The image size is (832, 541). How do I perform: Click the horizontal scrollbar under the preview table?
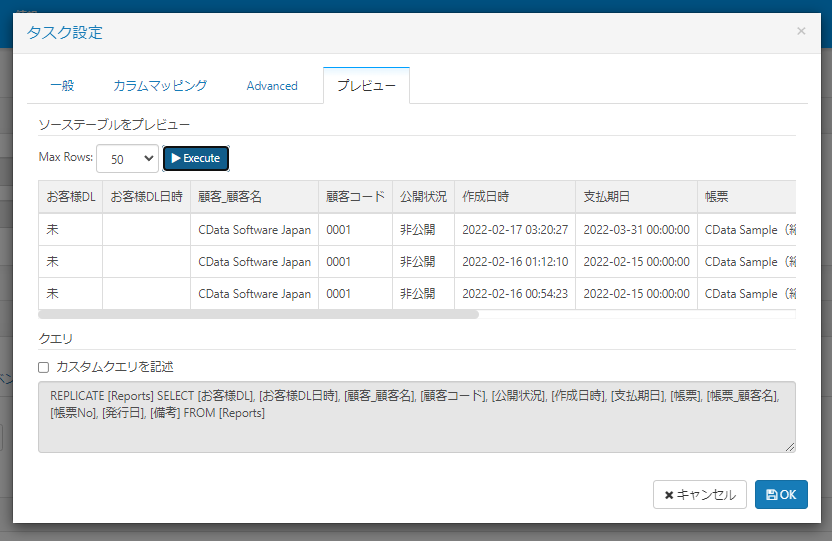point(258,315)
